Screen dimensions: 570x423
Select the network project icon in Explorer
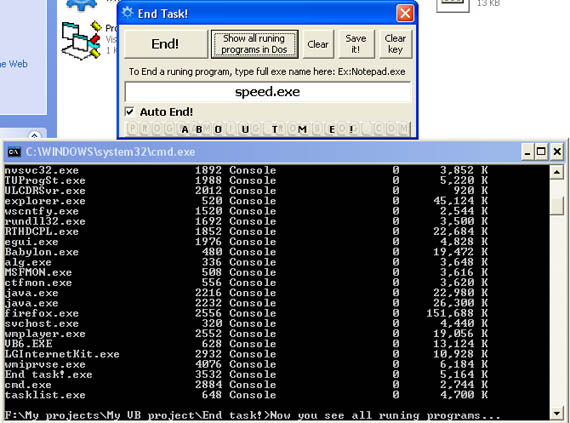coord(81,40)
